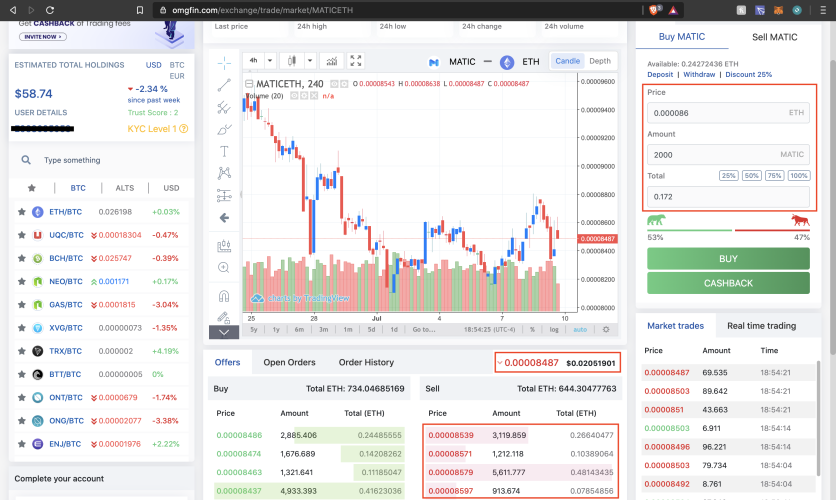Expand the candlestick chart type dropdown
Image resolution: width=836 pixels, height=500 pixels.
[x=310, y=61]
